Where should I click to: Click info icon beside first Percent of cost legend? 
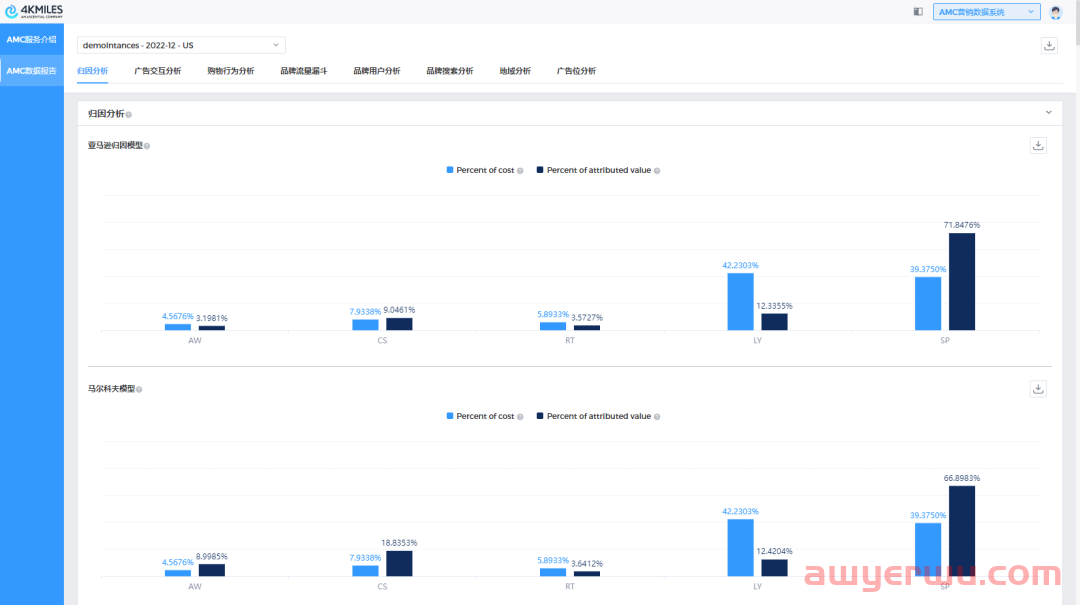520,171
